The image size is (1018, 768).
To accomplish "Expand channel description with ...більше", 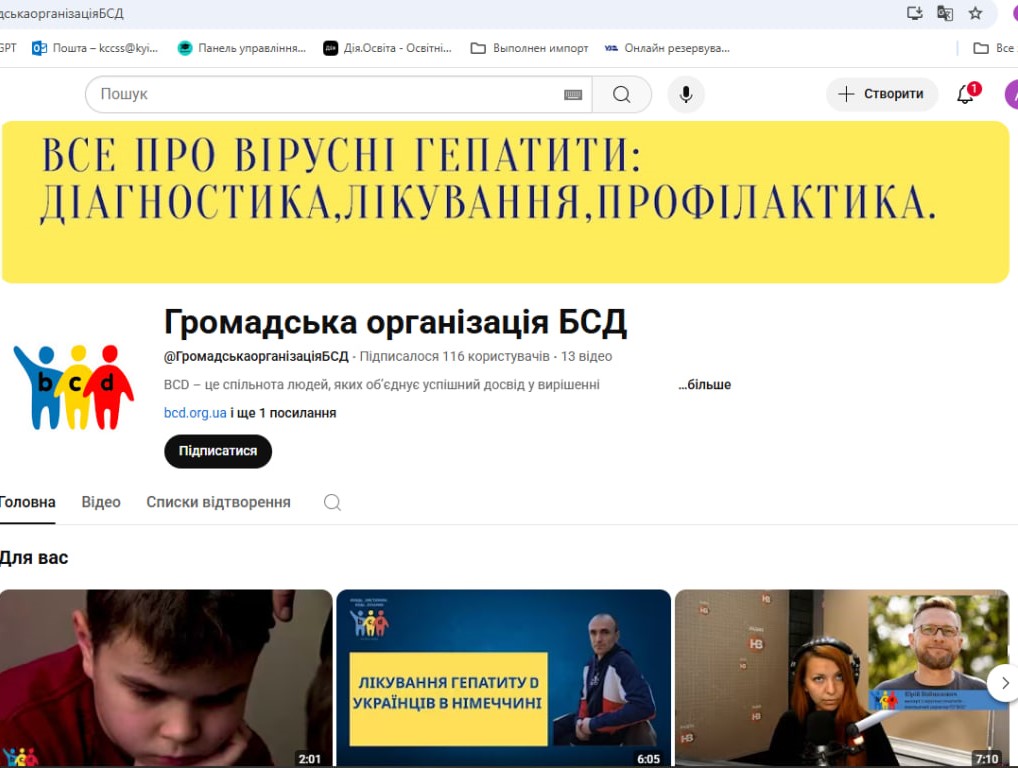I will [x=704, y=384].
